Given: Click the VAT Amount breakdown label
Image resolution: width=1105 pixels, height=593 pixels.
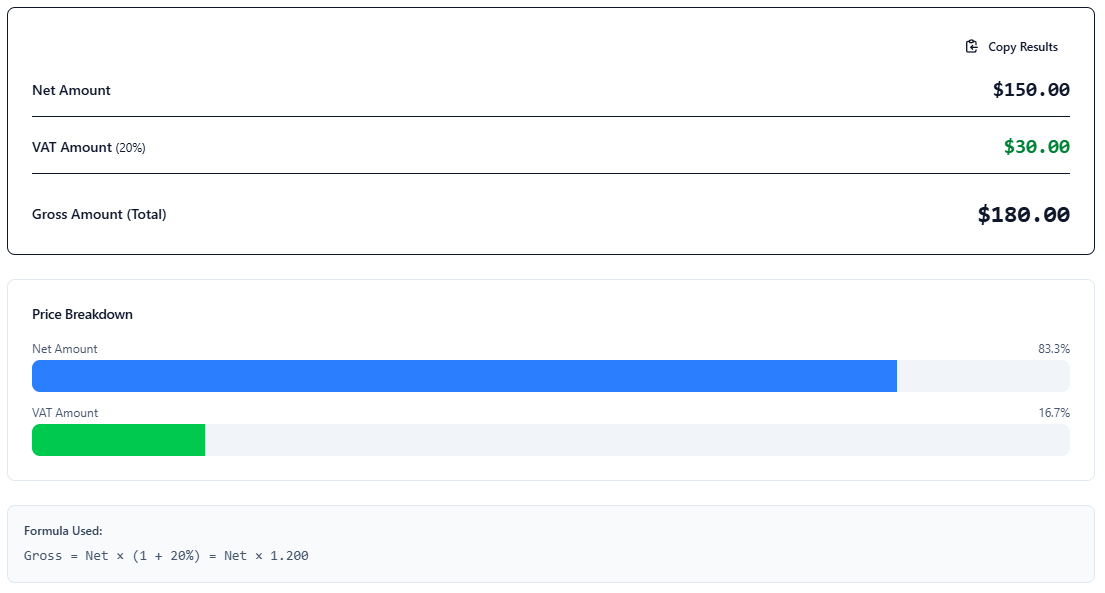Looking at the screenshot, I should [65, 412].
